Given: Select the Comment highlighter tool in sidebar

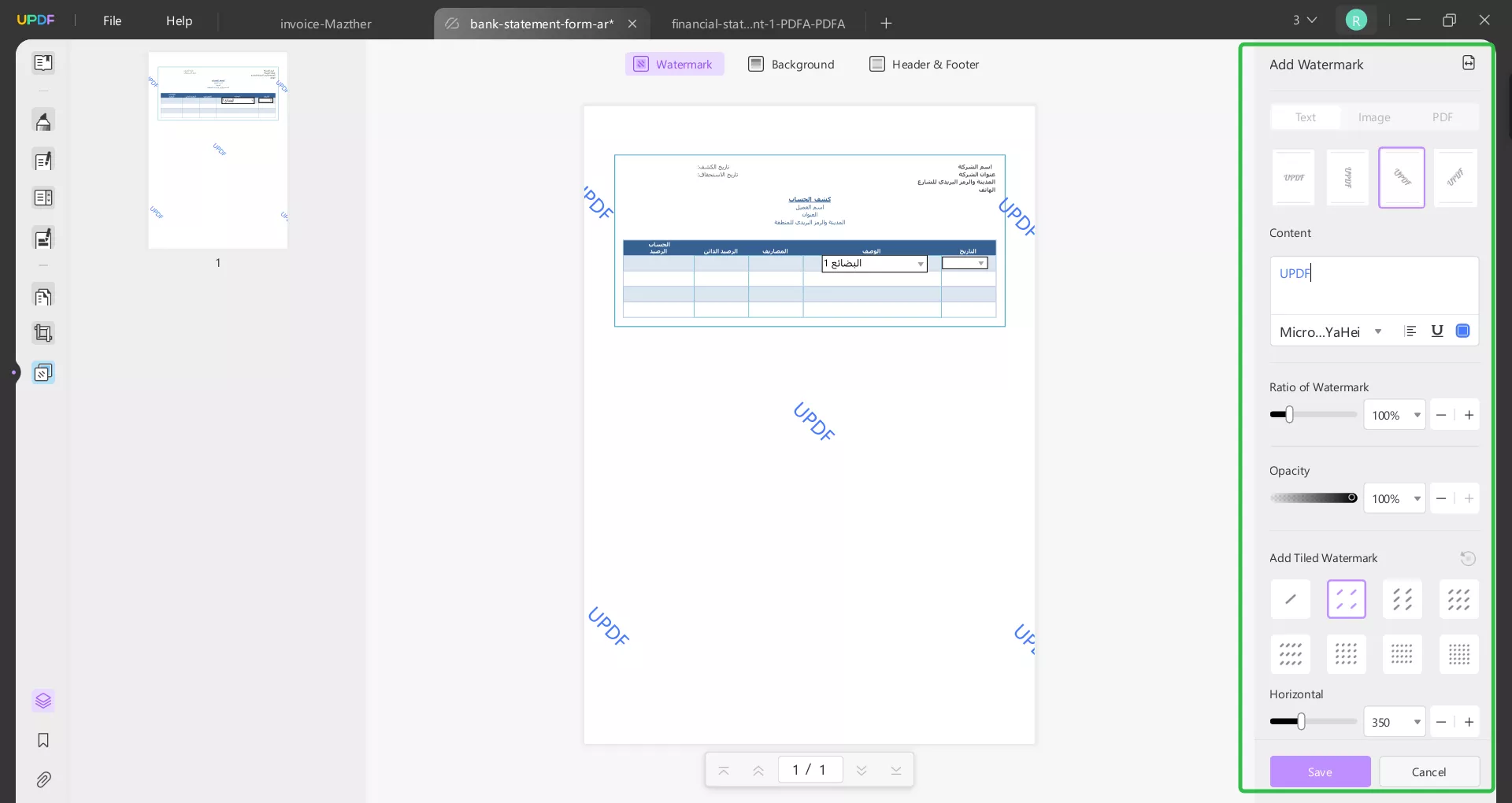Looking at the screenshot, I should click(x=43, y=122).
